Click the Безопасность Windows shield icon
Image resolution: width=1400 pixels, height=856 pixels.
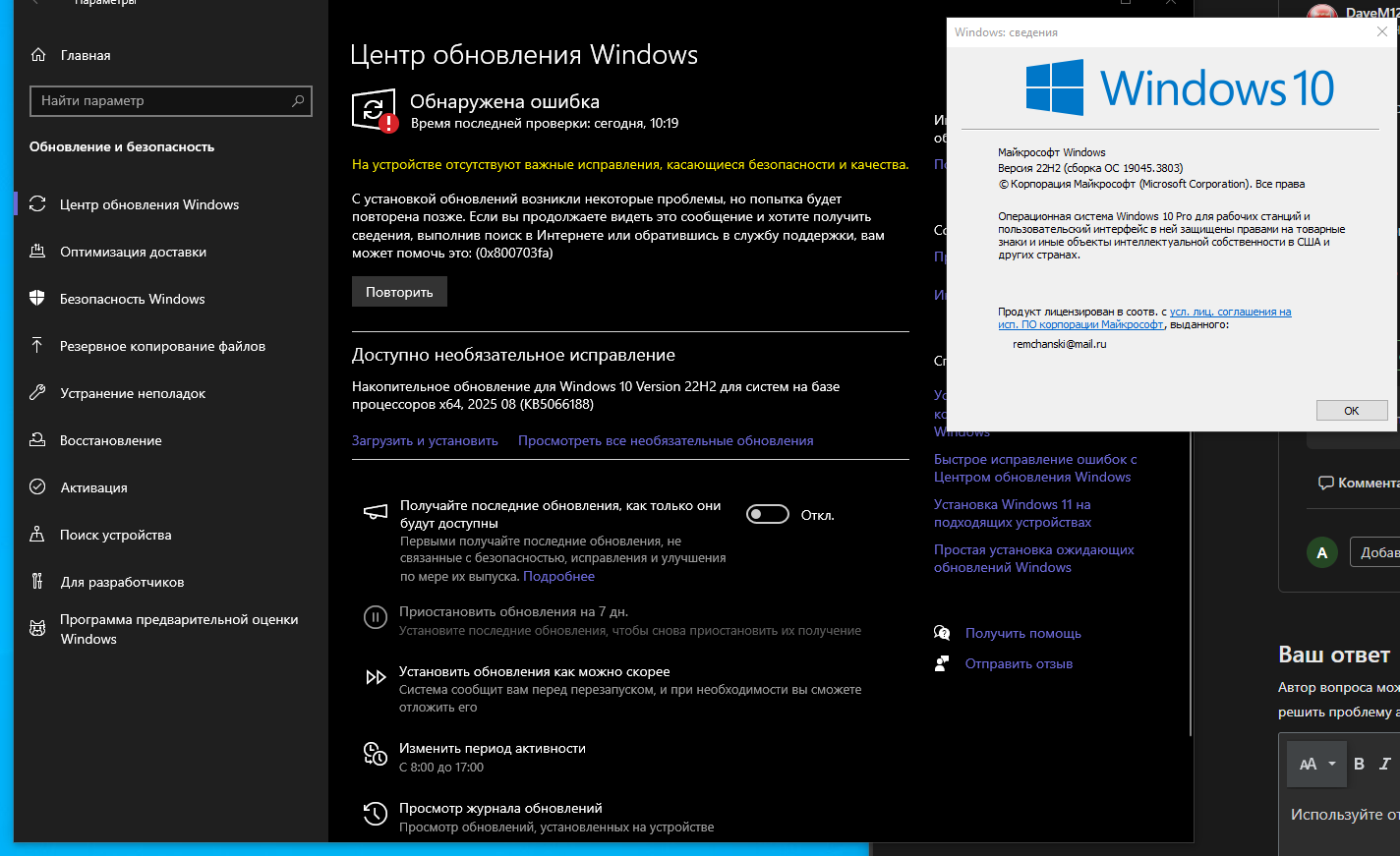37,299
